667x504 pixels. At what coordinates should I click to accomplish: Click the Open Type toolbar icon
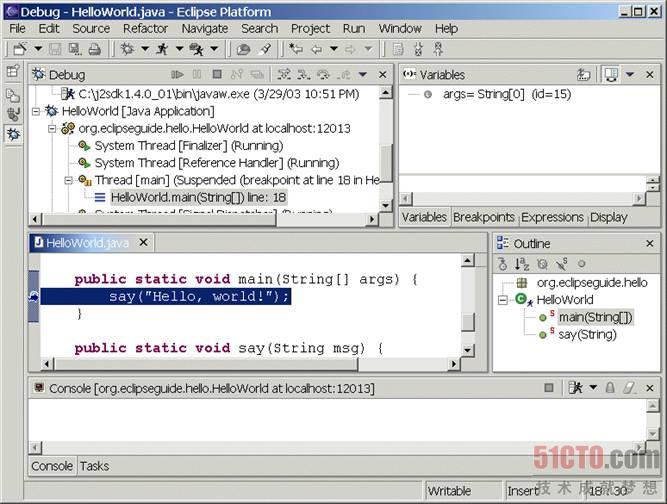(243, 49)
